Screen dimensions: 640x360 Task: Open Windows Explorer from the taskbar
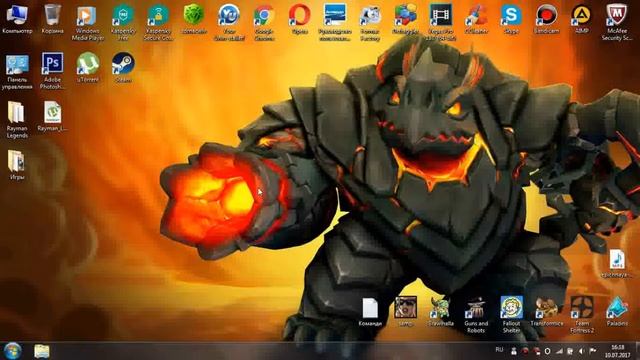coord(42,351)
